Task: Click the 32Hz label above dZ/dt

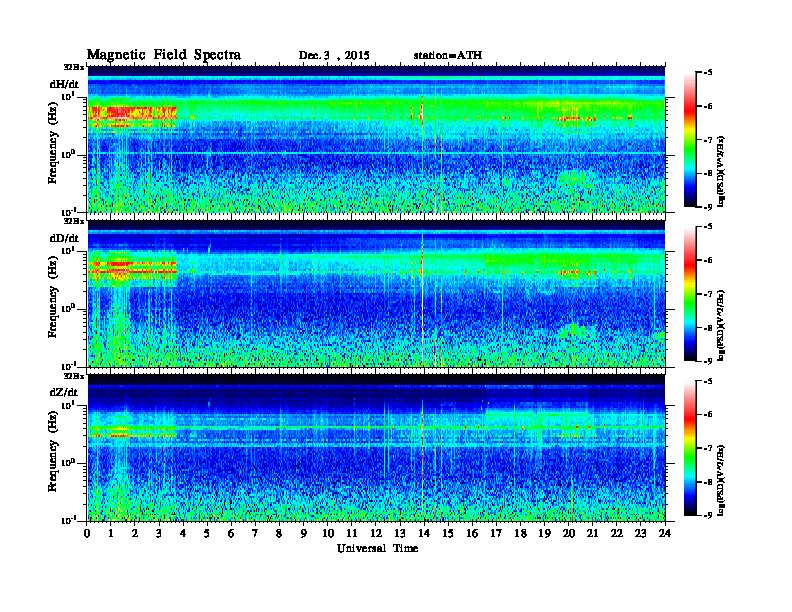Action: [x=74, y=376]
